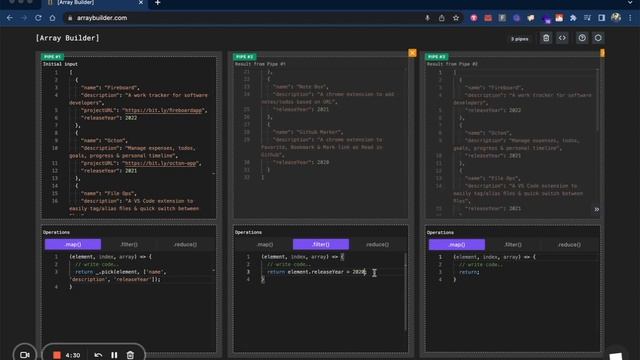
Task: Click the PIPE #1 badge
Action: coord(52,56)
